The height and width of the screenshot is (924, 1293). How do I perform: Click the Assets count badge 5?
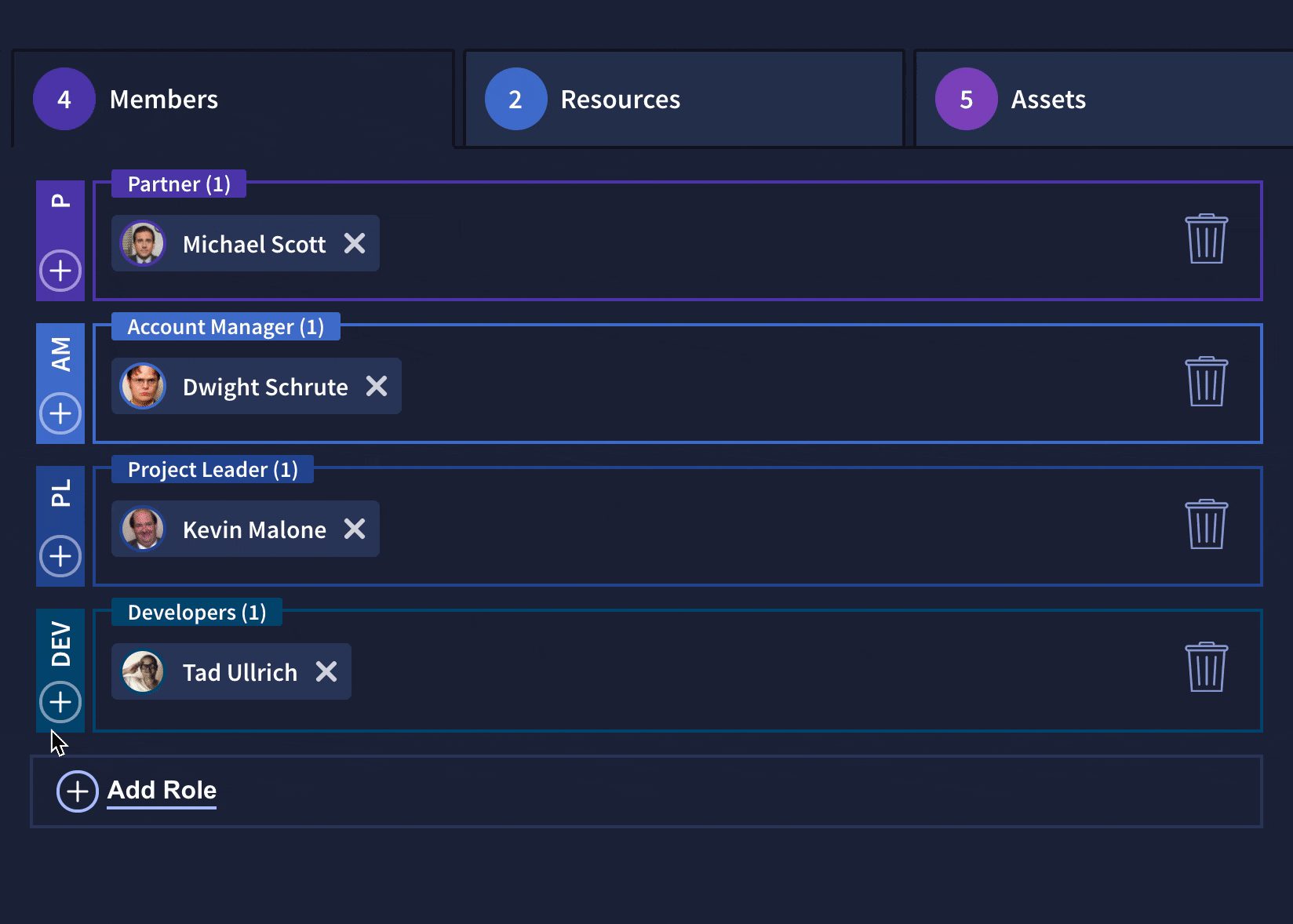point(967,99)
